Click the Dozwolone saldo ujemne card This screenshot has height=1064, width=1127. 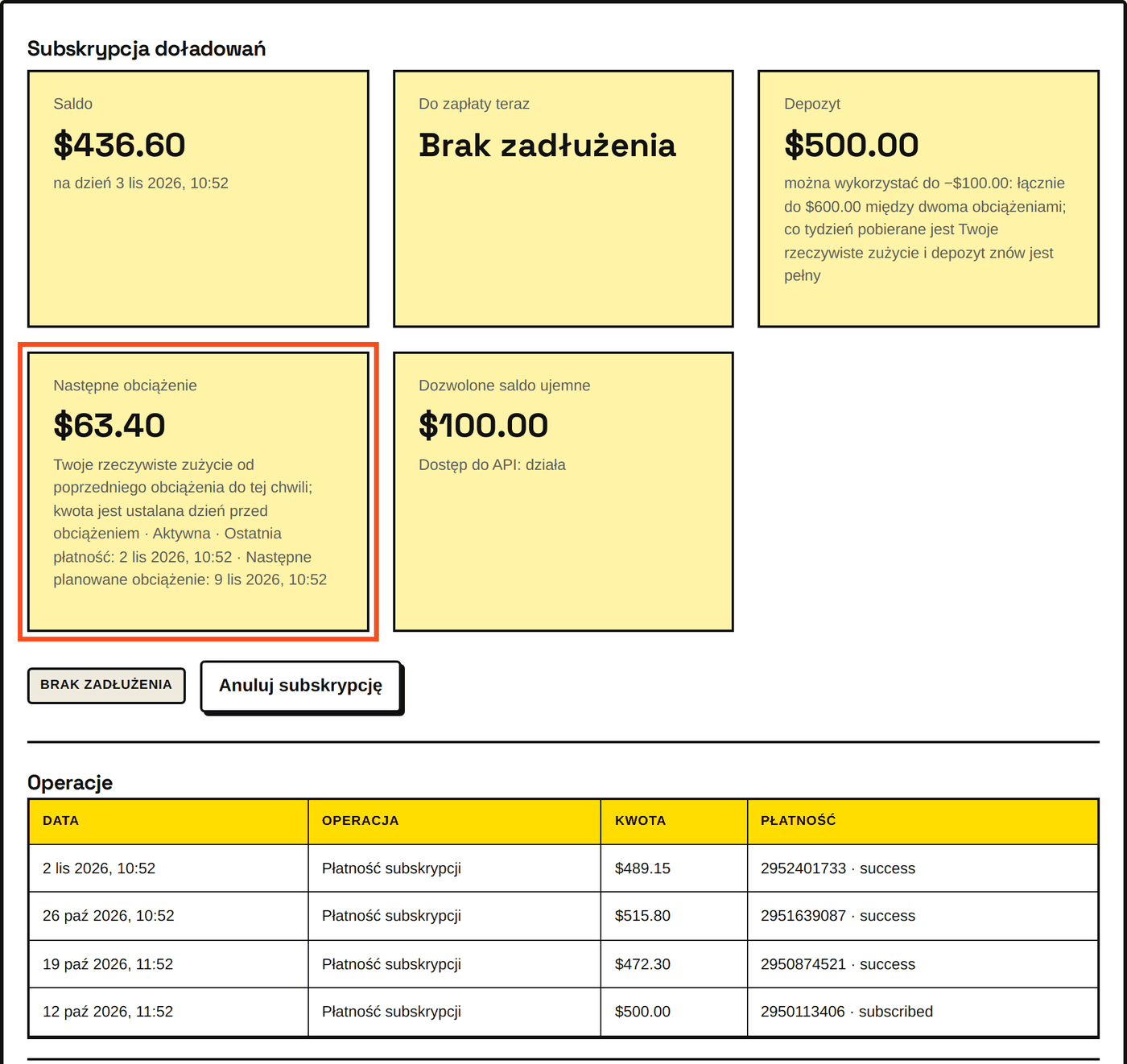(563, 492)
